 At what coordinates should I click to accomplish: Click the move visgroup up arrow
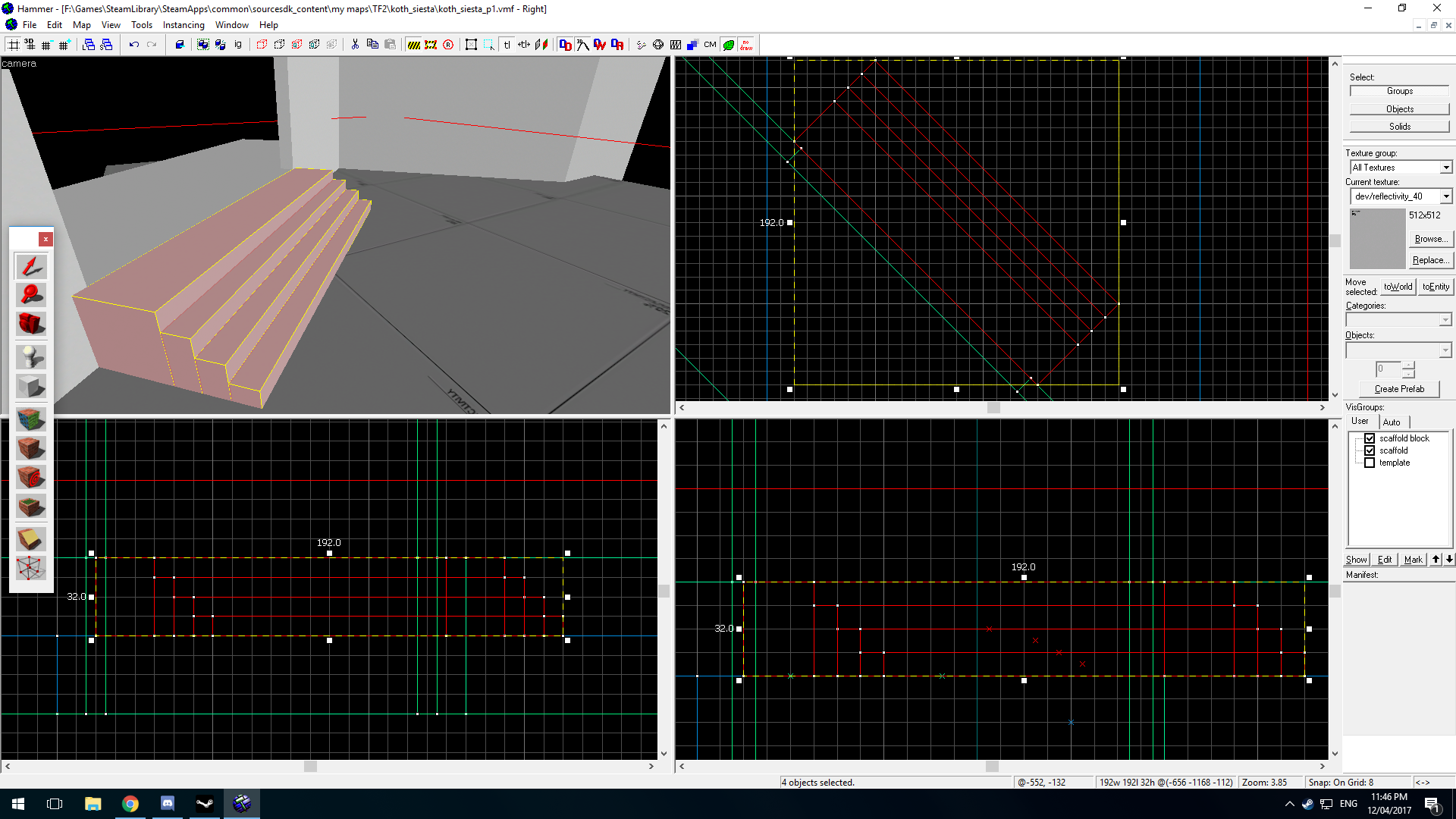[1436, 559]
